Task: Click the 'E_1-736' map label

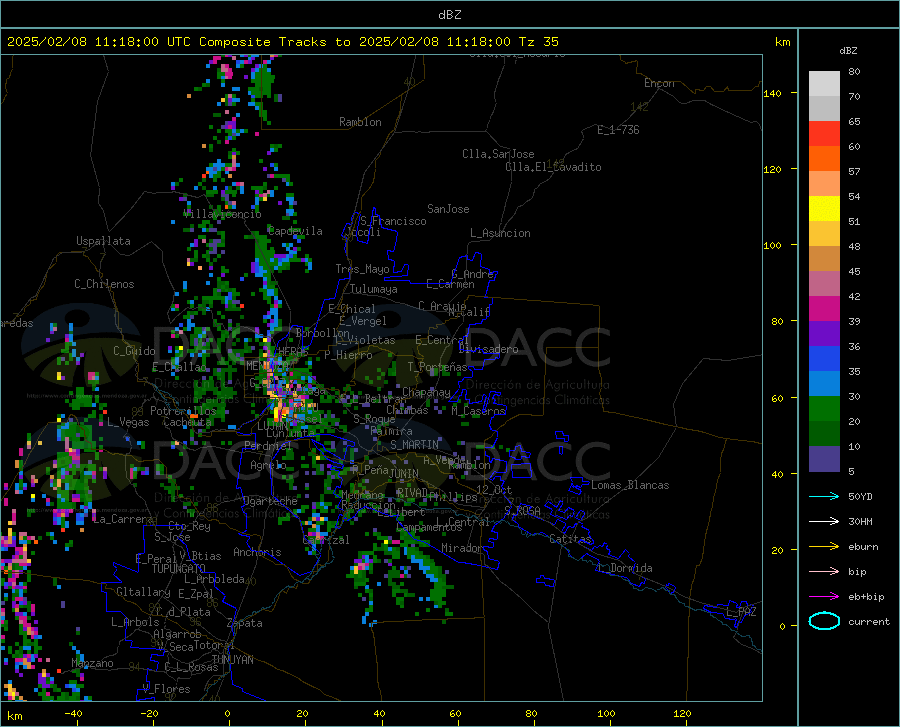Action: [618, 130]
